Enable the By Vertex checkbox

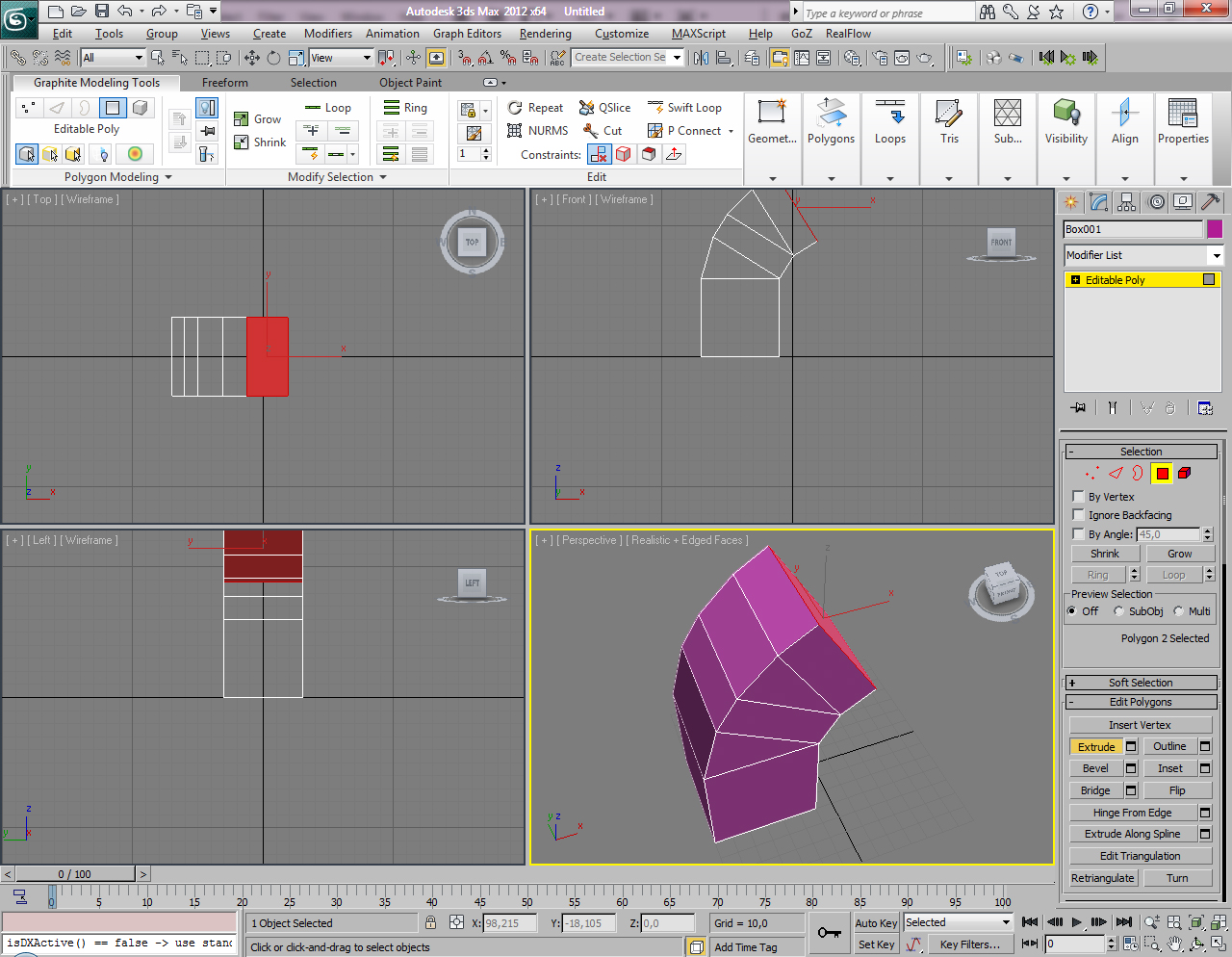click(1078, 497)
